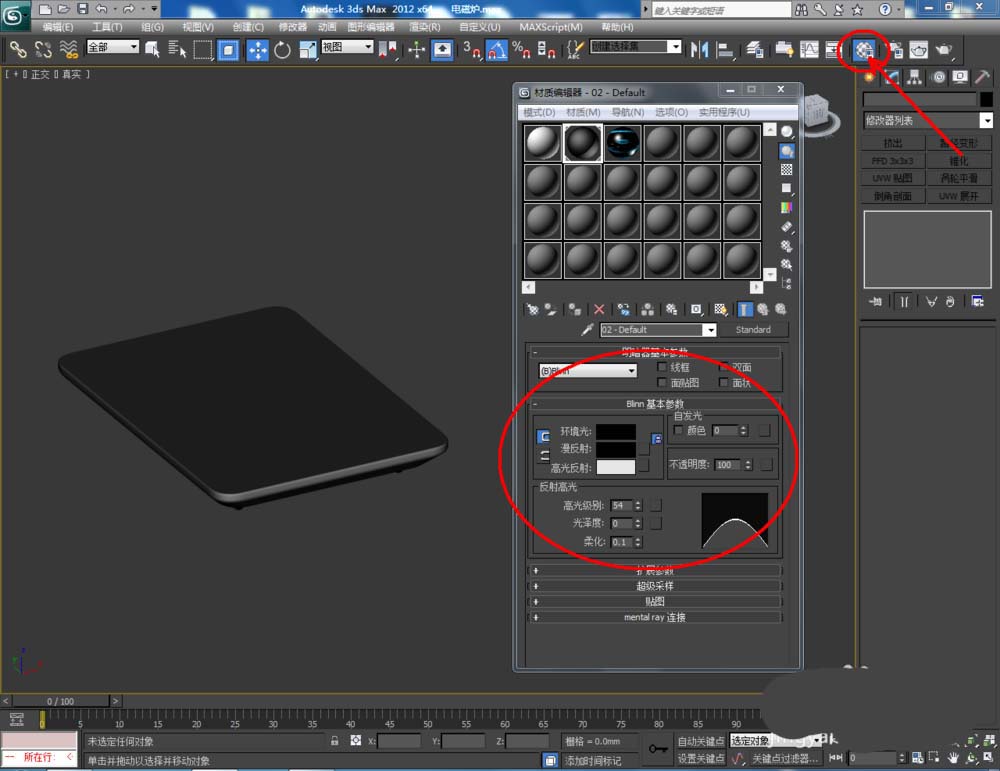This screenshot has width=1000, height=771.
Task: Open the Select by Name dialog
Action: point(177,50)
